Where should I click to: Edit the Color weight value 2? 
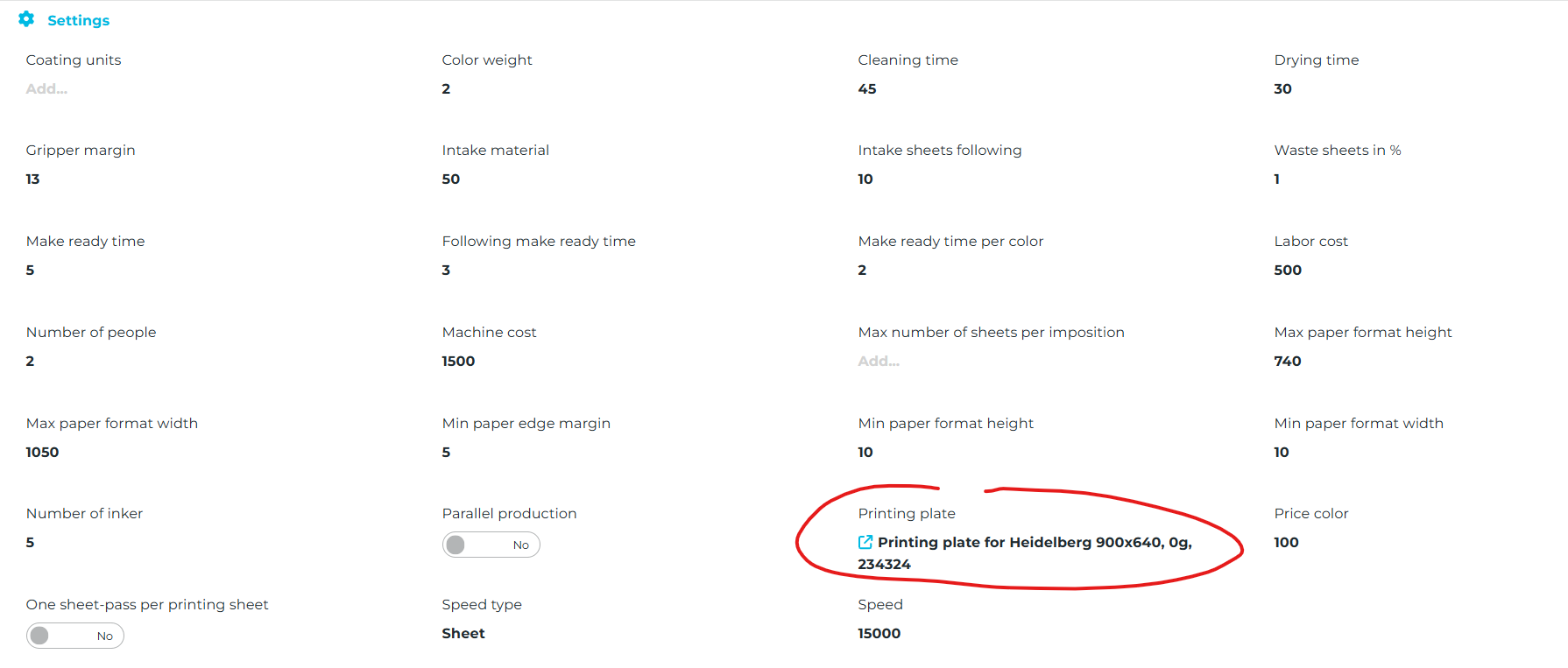coord(446,88)
